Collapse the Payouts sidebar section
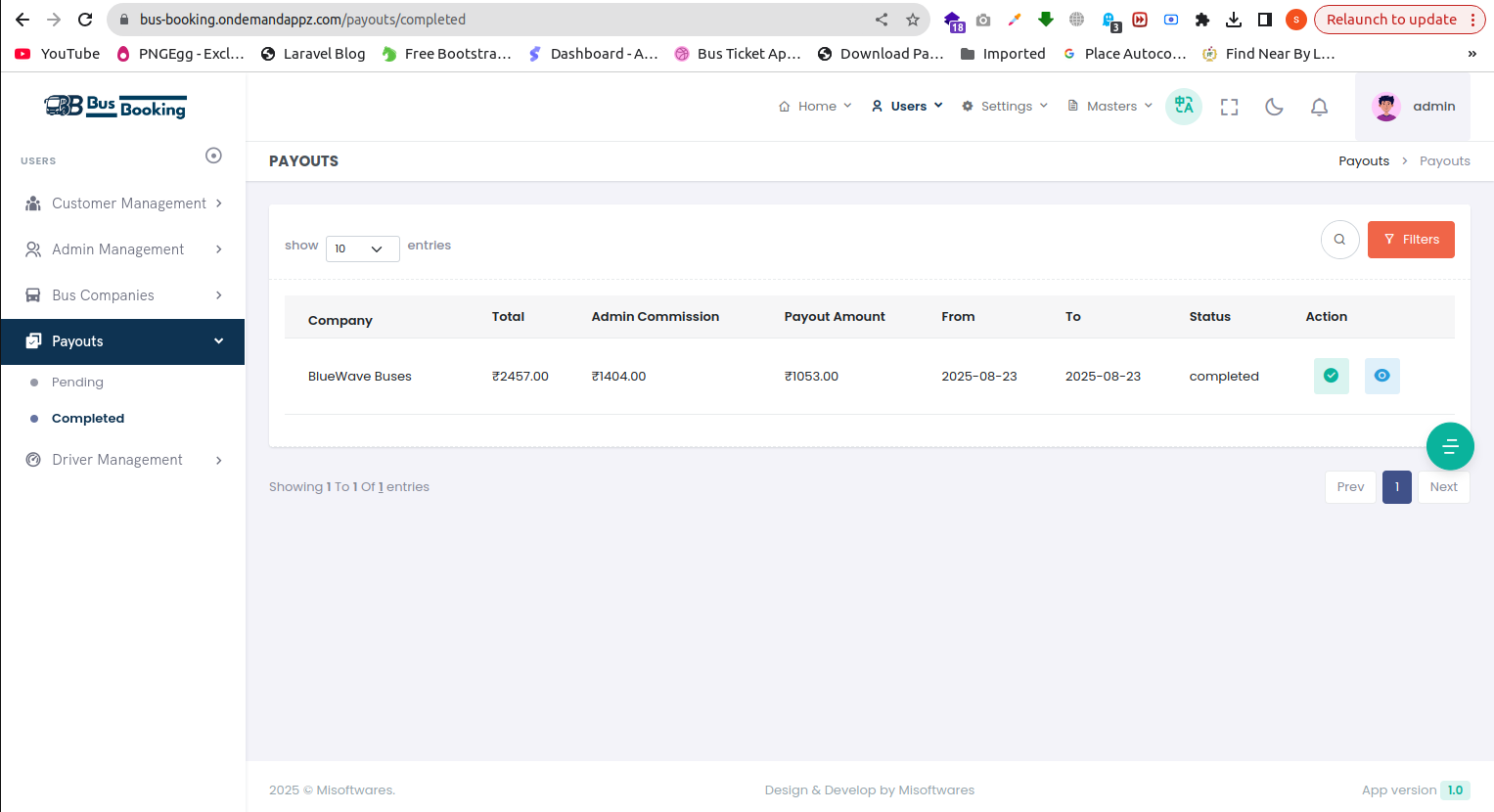The image size is (1494, 812). coord(122,341)
